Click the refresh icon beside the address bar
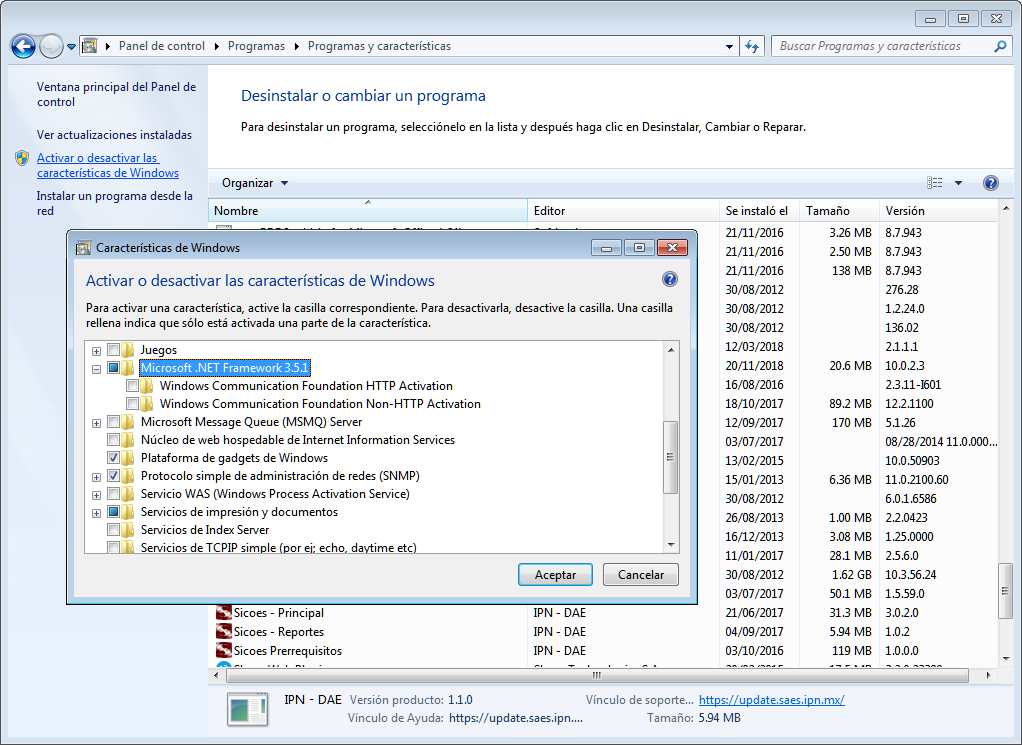Image resolution: width=1022 pixels, height=745 pixels. point(753,46)
